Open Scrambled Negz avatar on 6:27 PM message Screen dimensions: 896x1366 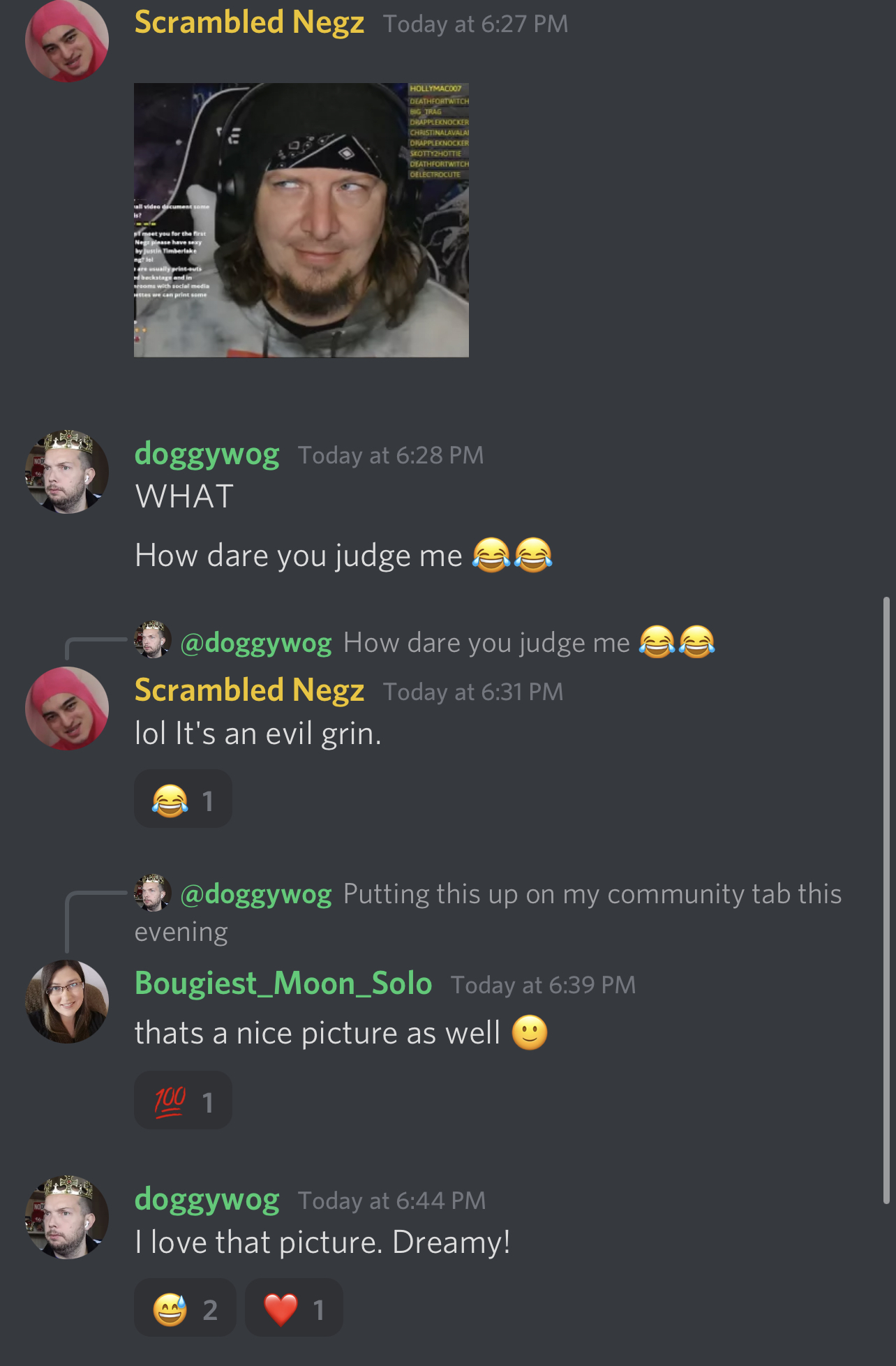click(67, 40)
